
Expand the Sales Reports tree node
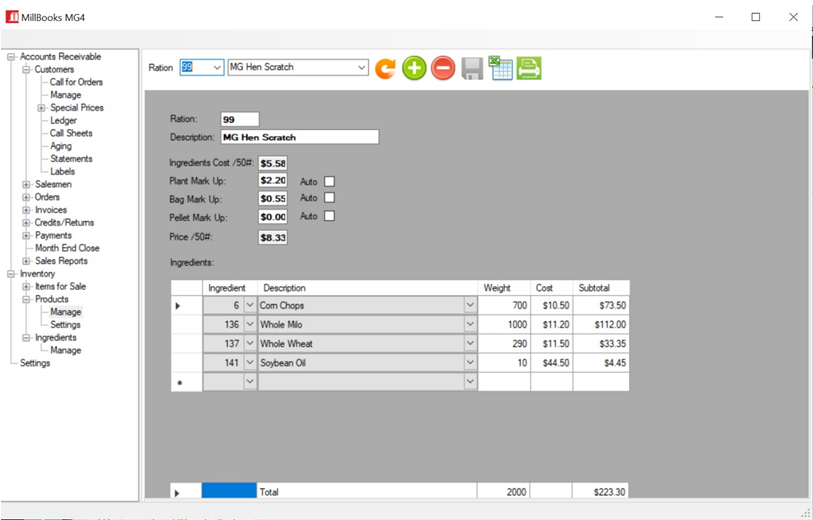click(x=26, y=261)
